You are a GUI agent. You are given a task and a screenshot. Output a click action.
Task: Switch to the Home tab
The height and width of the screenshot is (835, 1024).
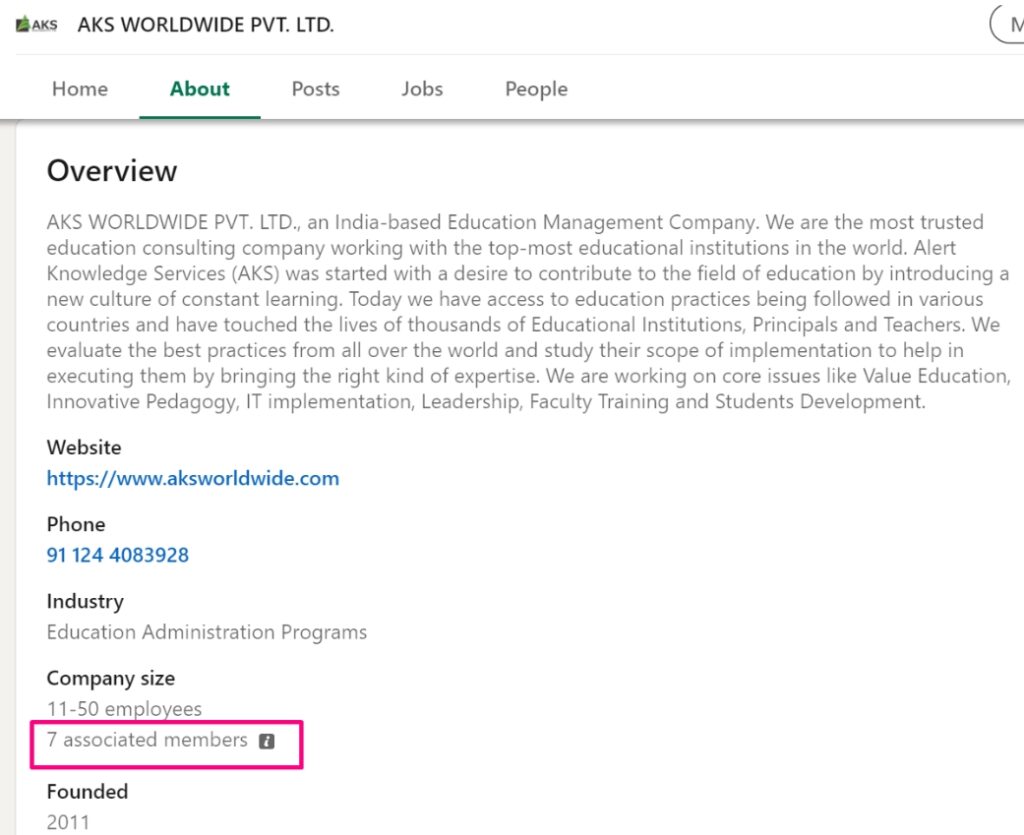(79, 89)
